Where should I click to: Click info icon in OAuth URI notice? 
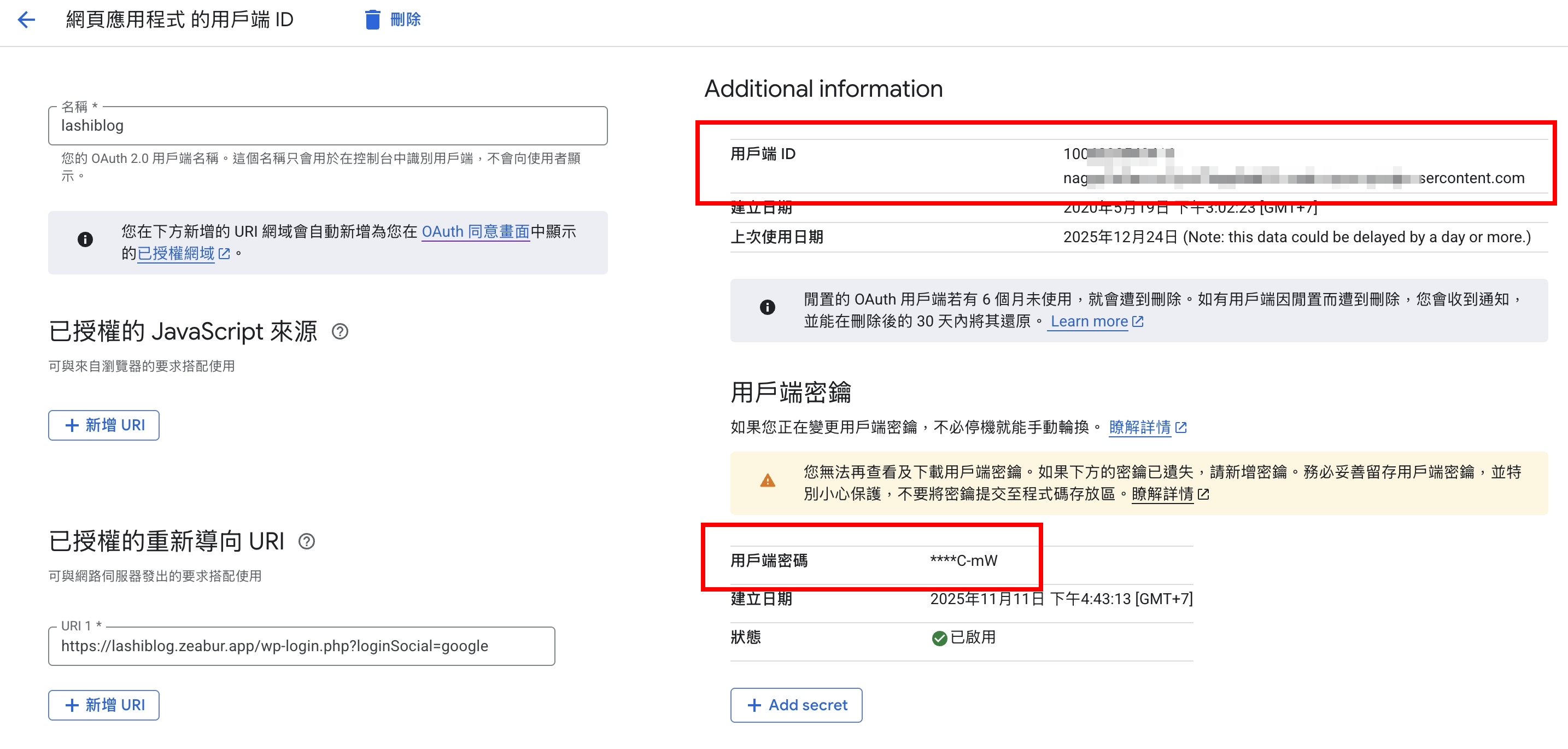click(85, 239)
